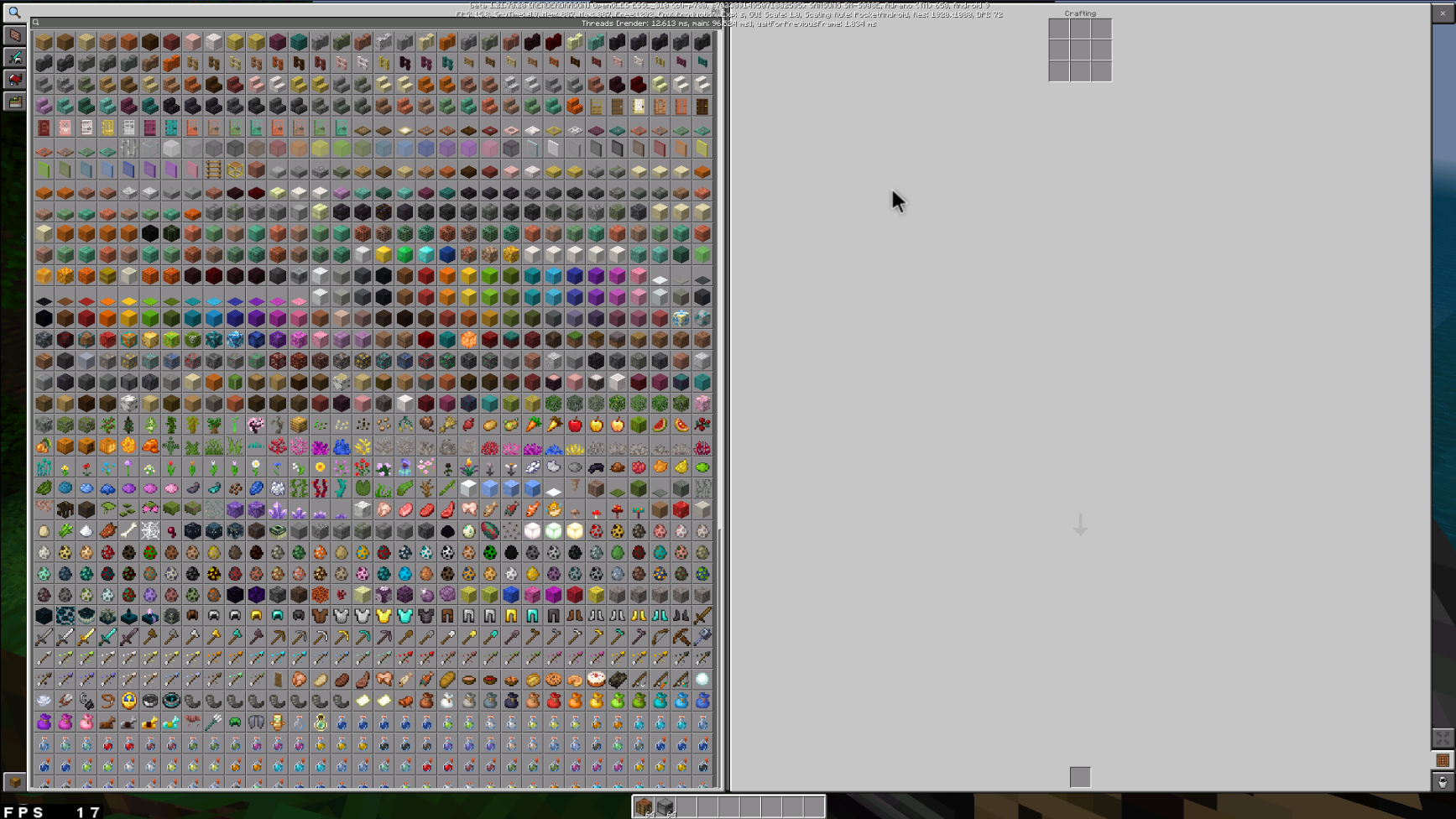The width and height of the screenshot is (1456, 819).
Task: Select the red weeping vines
Action: 321,488
